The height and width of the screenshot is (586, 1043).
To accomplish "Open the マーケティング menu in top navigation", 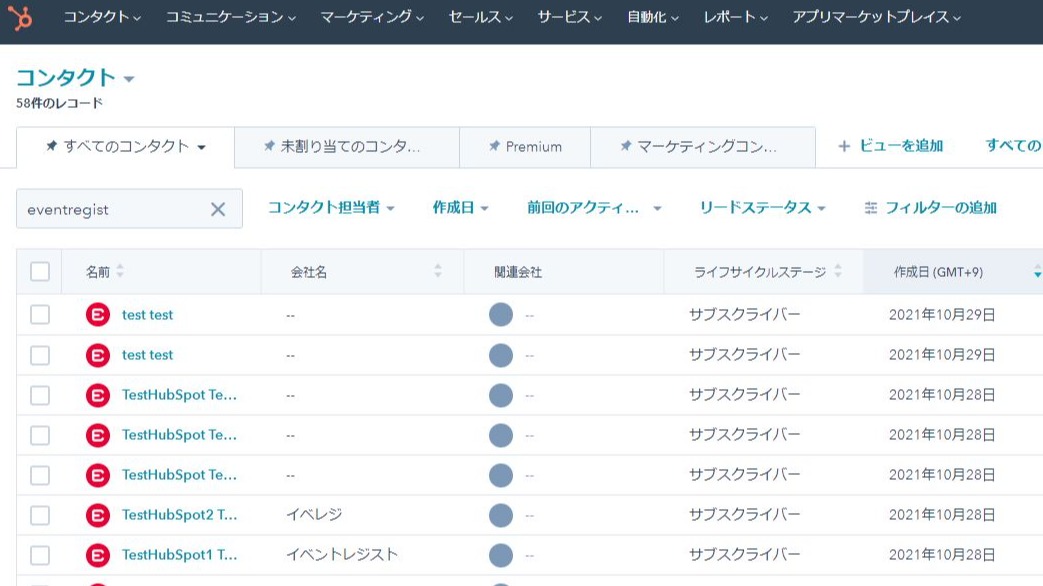I will click(371, 17).
